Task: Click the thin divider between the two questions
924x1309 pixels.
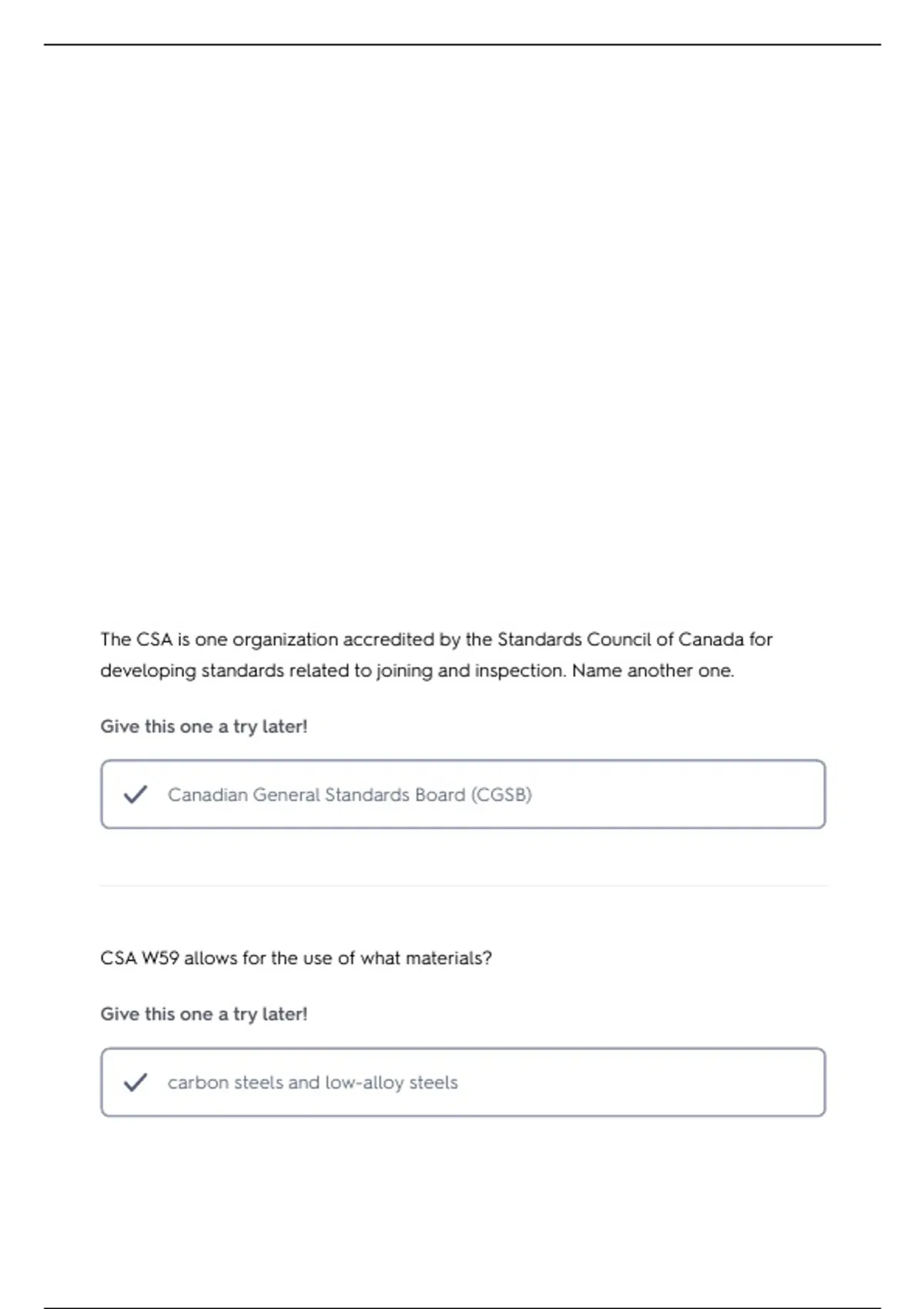Action: click(464, 886)
